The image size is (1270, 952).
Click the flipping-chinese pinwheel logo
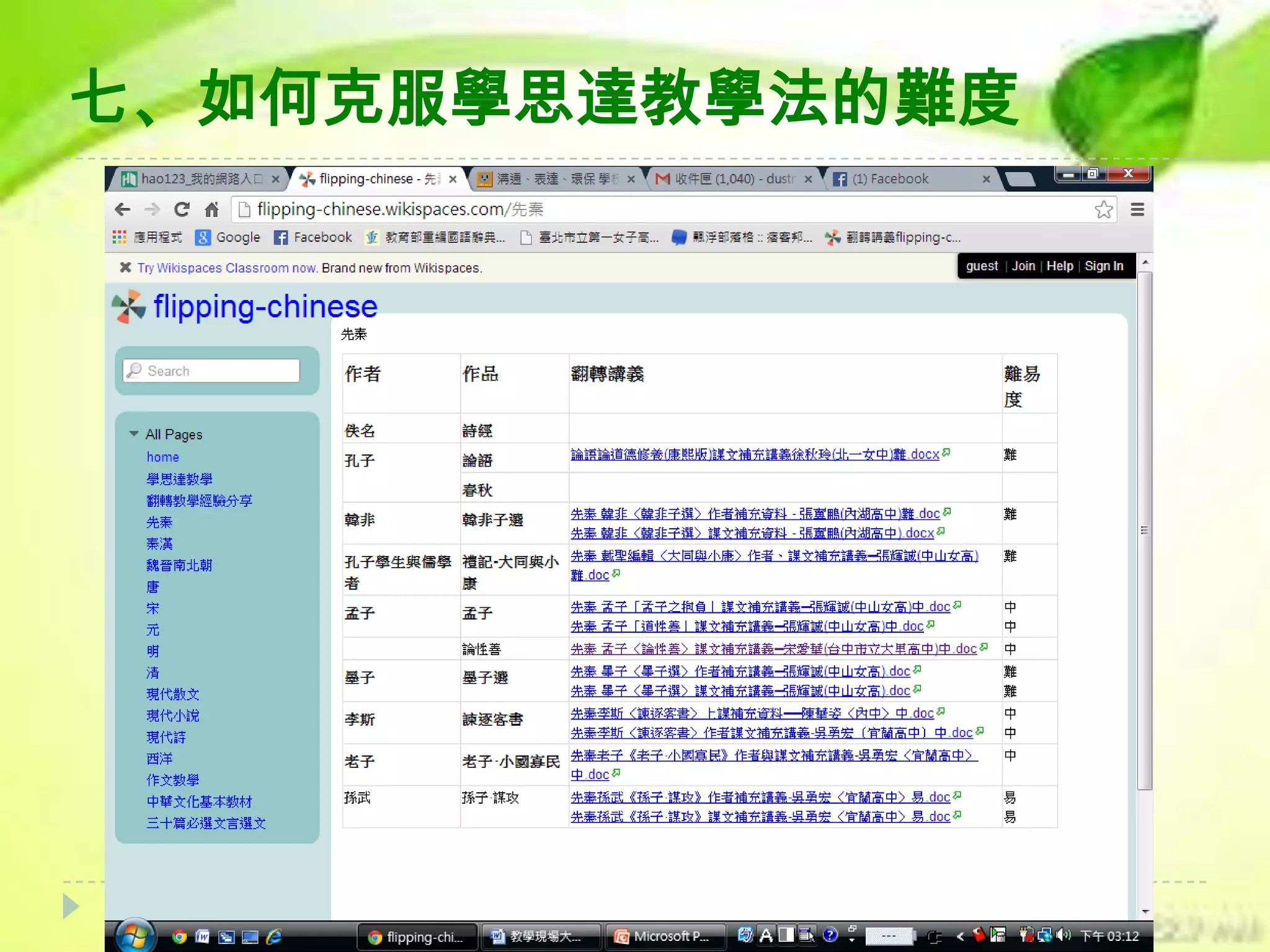(x=129, y=307)
